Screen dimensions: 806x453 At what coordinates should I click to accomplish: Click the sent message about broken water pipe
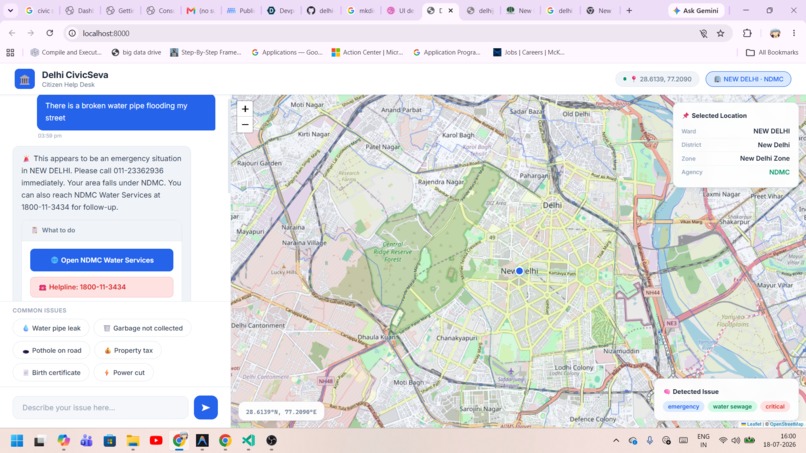126,112
